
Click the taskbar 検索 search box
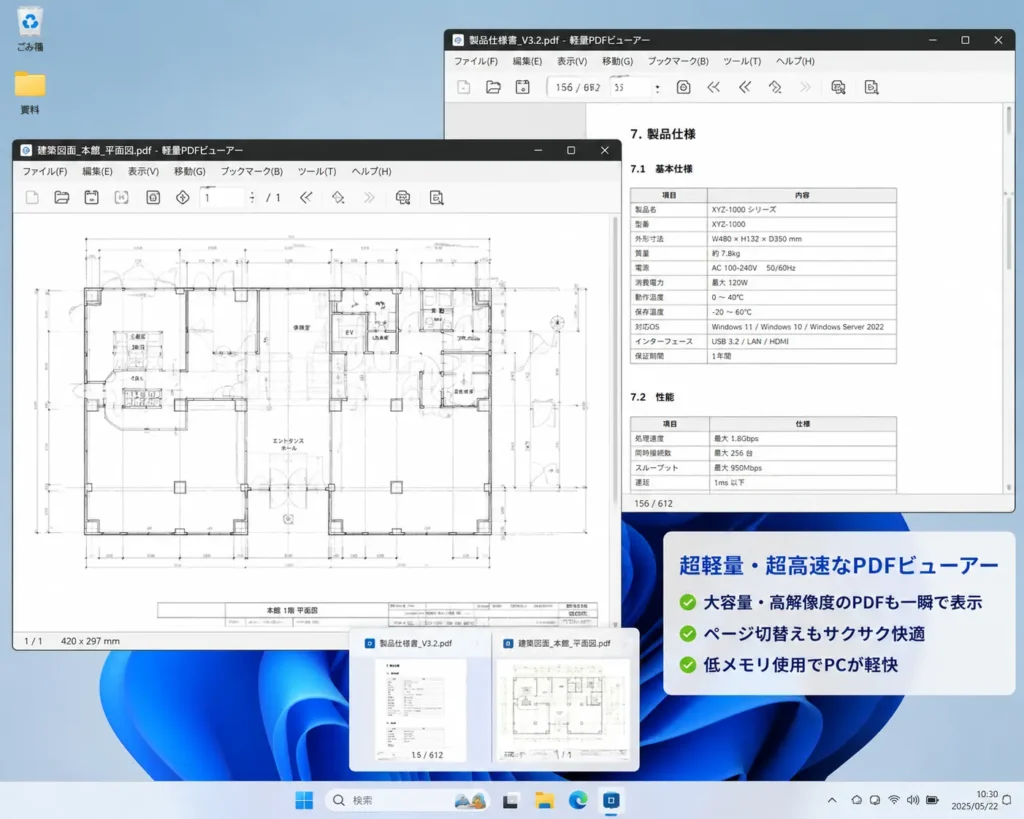[x=408, y=800]
